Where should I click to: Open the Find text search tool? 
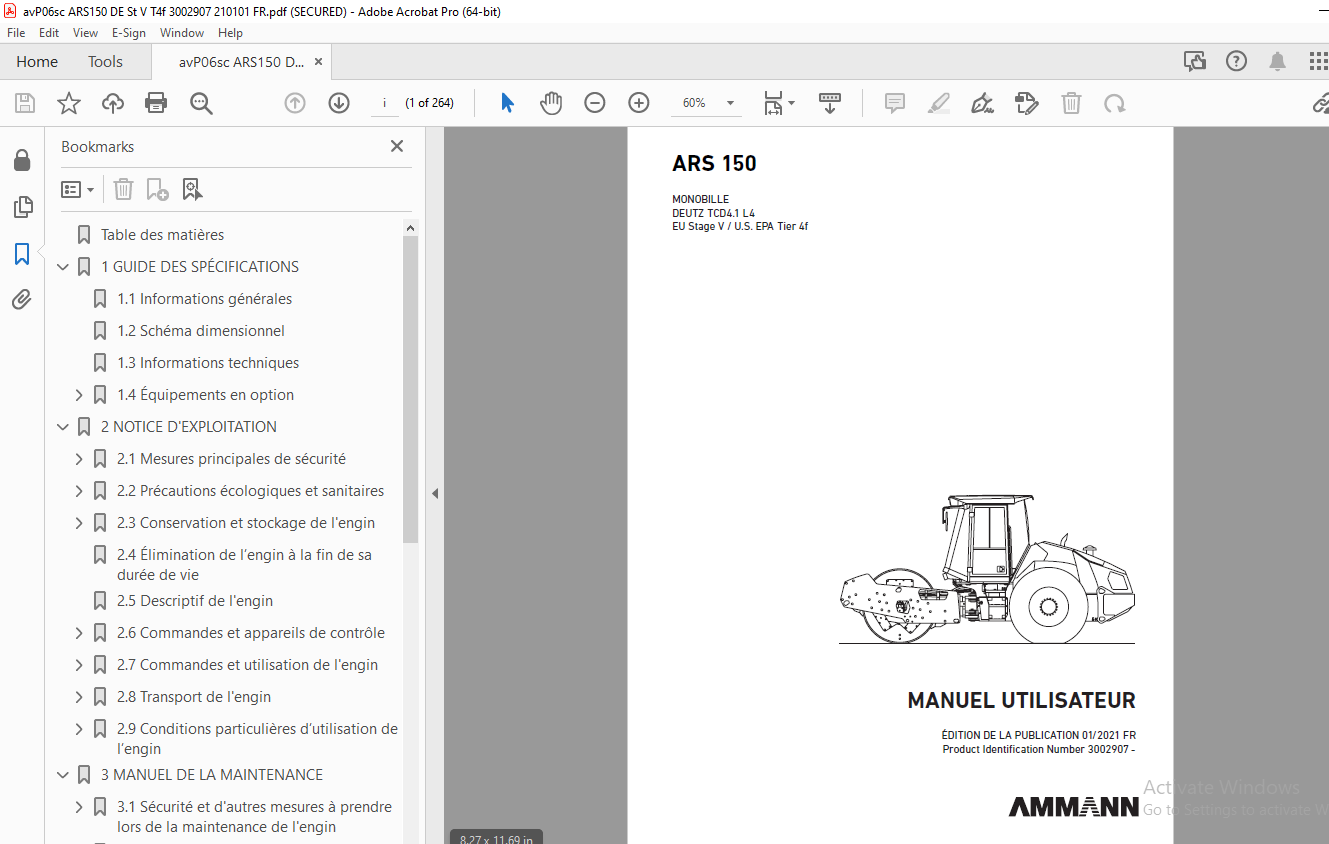[201, 103]
